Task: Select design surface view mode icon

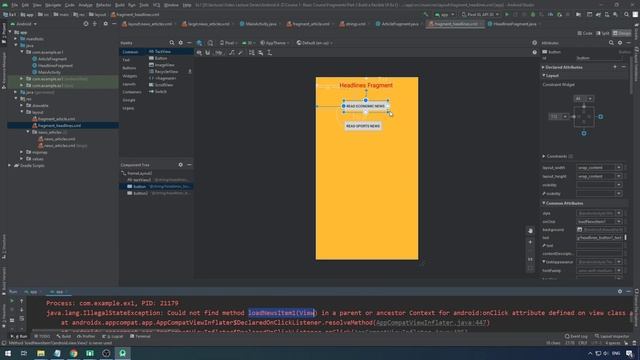Action: pyautogui.click(x=199, y=42)
